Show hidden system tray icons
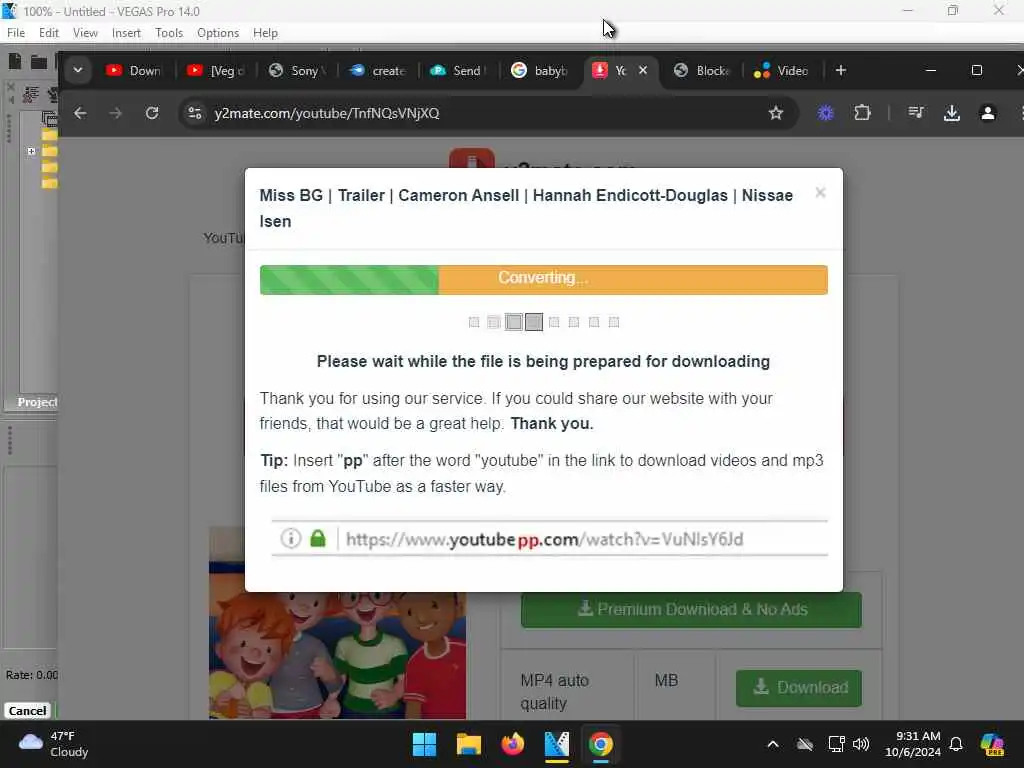 (x=773, y=744)
